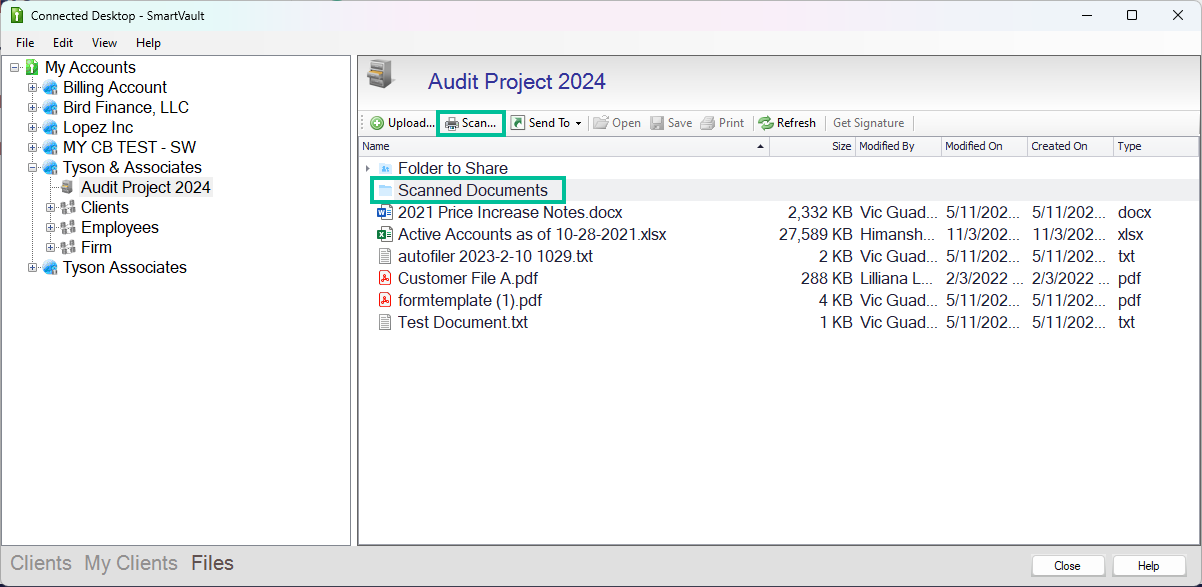Open the File menu
1202x587 pixels.
(25, 43)
